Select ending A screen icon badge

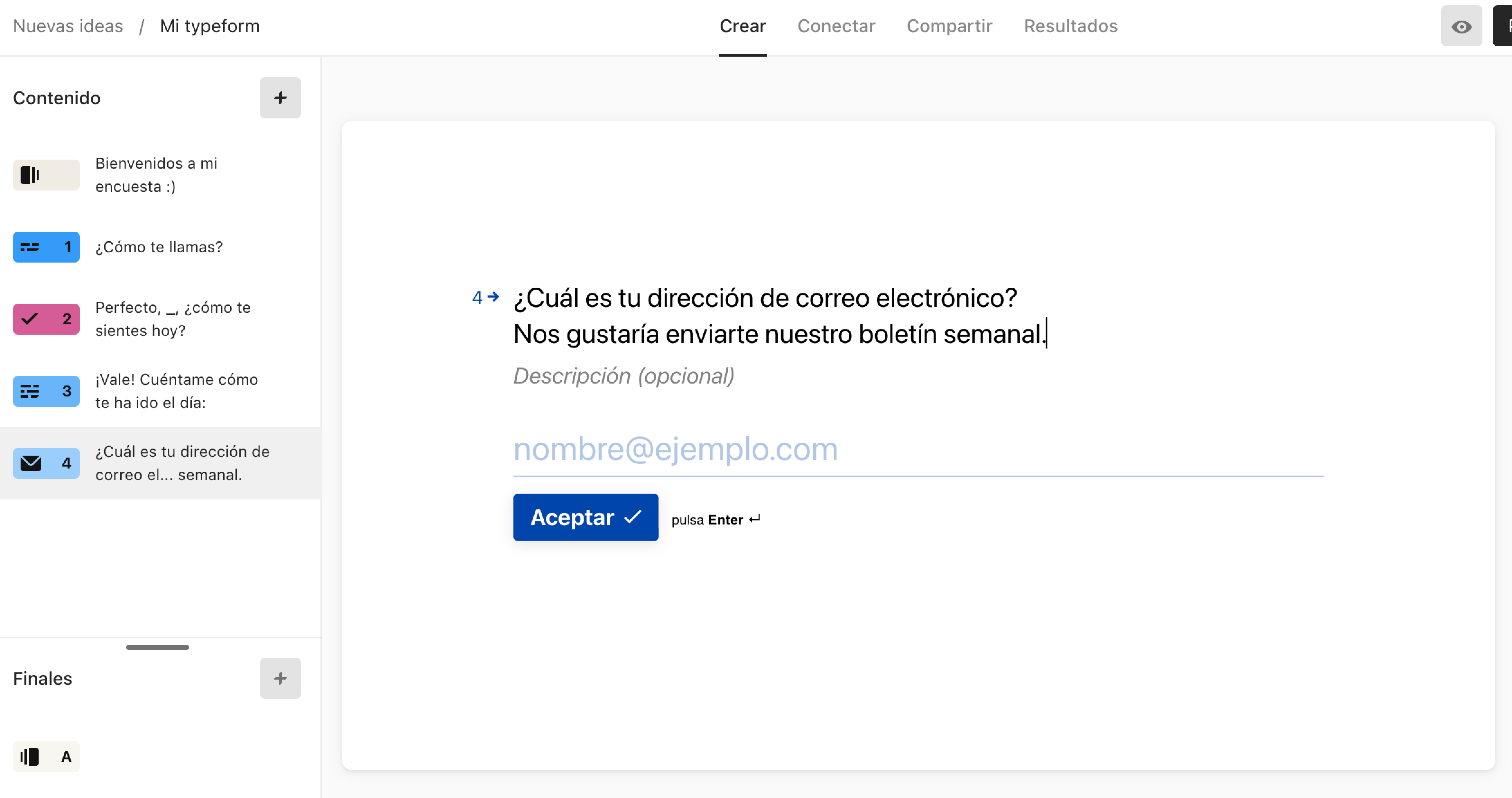point(46,756)
